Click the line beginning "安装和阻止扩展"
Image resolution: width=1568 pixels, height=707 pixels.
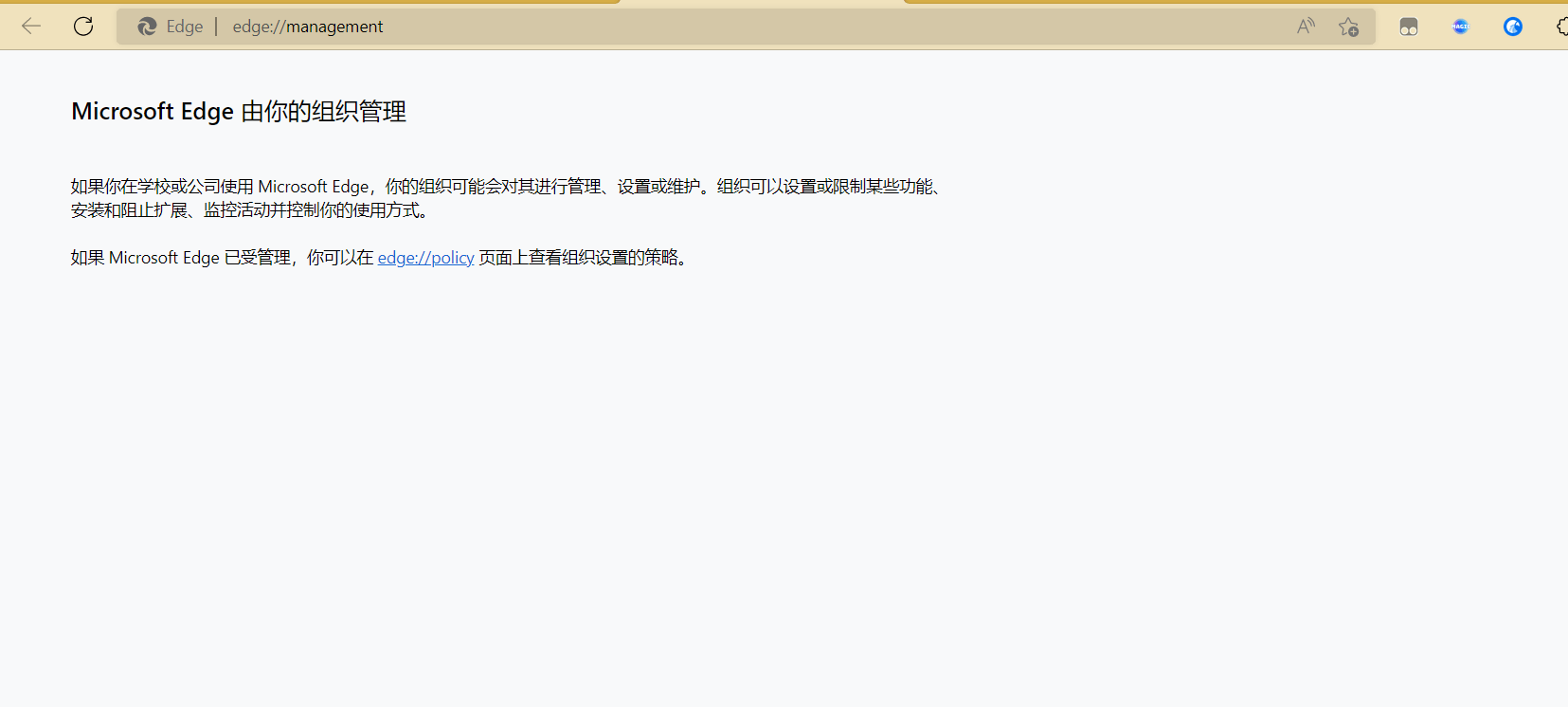click(251, 210)
